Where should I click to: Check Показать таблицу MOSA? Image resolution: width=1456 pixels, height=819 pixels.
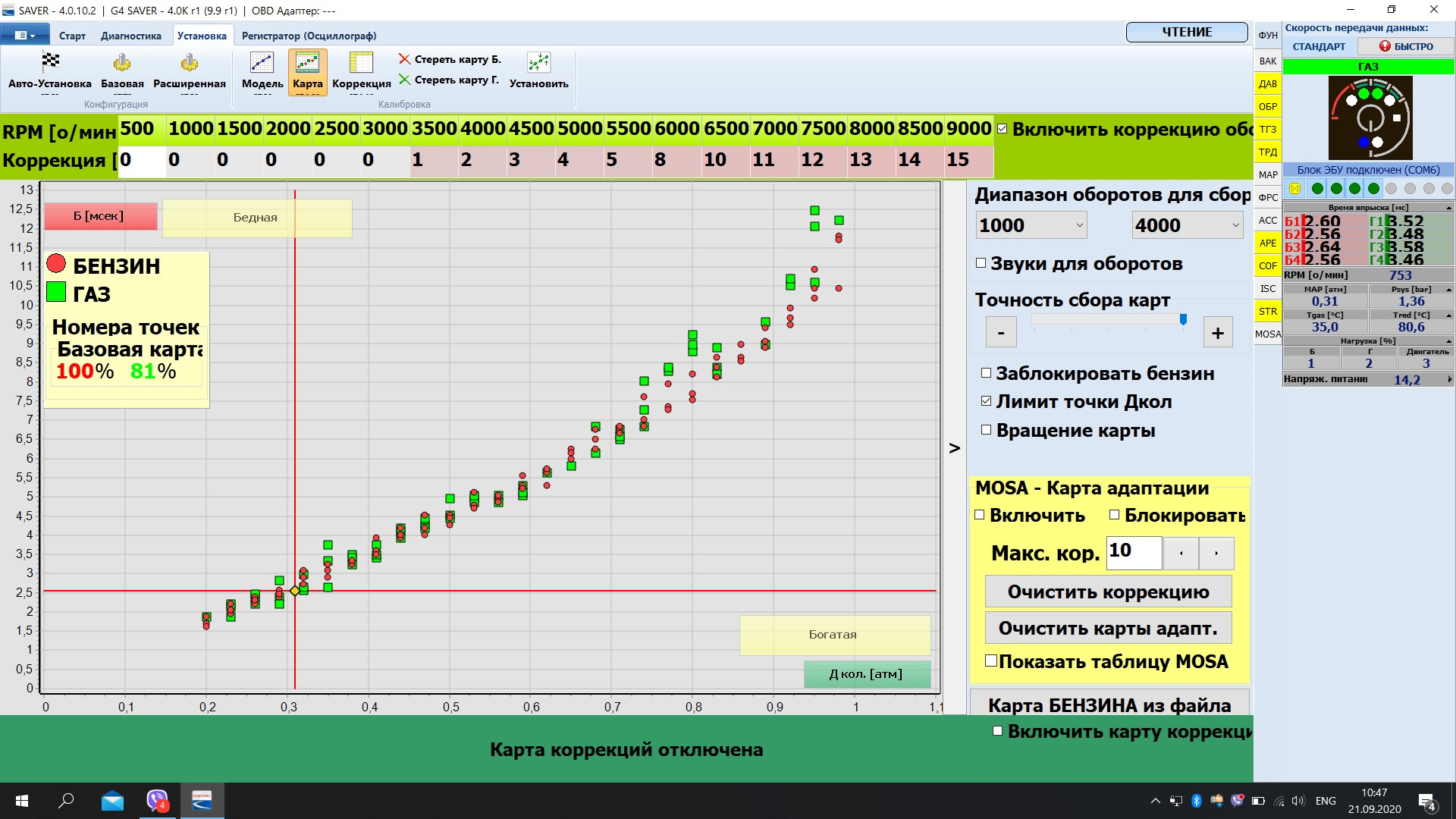click(x=990, y=661)
